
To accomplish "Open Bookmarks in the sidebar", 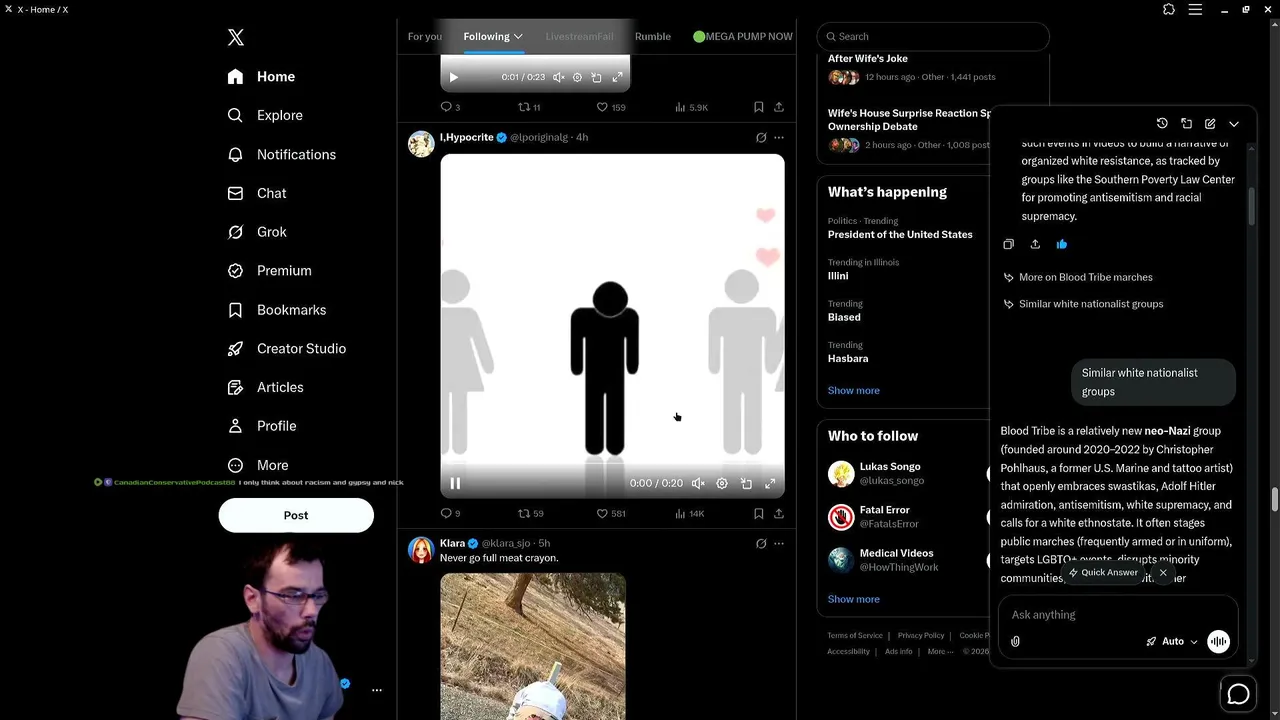I will point(277,310).
